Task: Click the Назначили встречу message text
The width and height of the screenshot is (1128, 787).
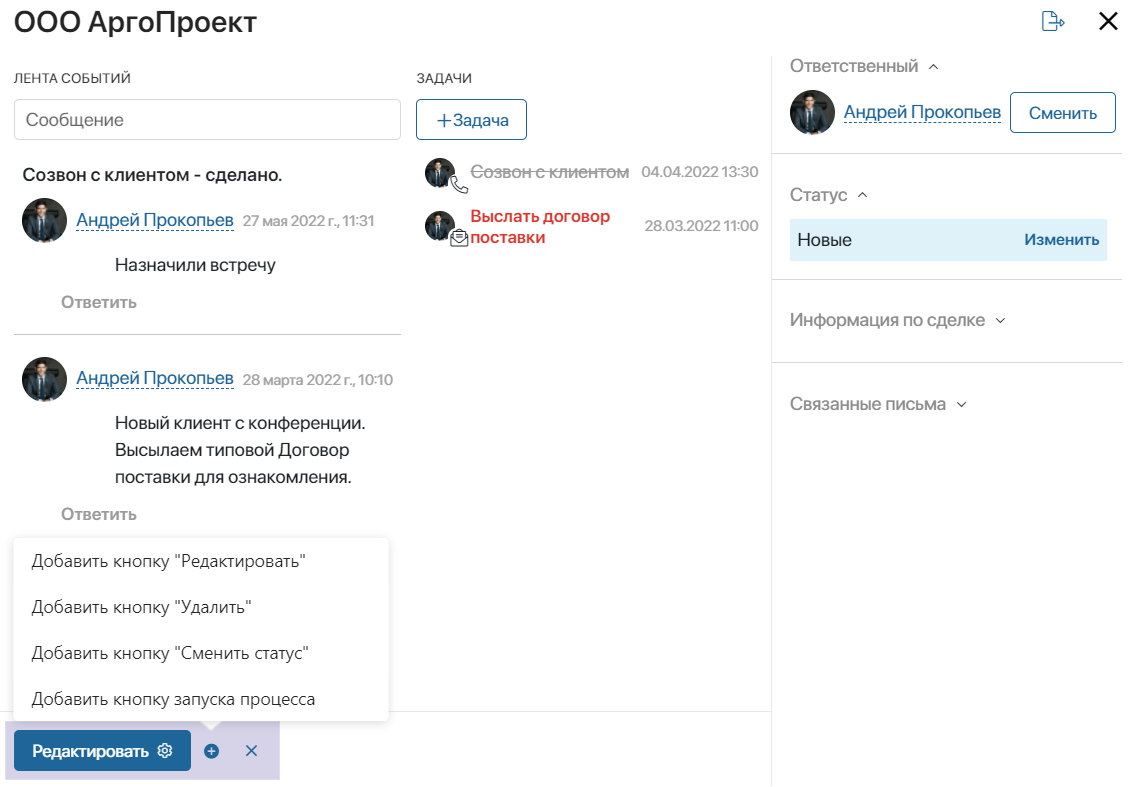Action: pos(195,265)
